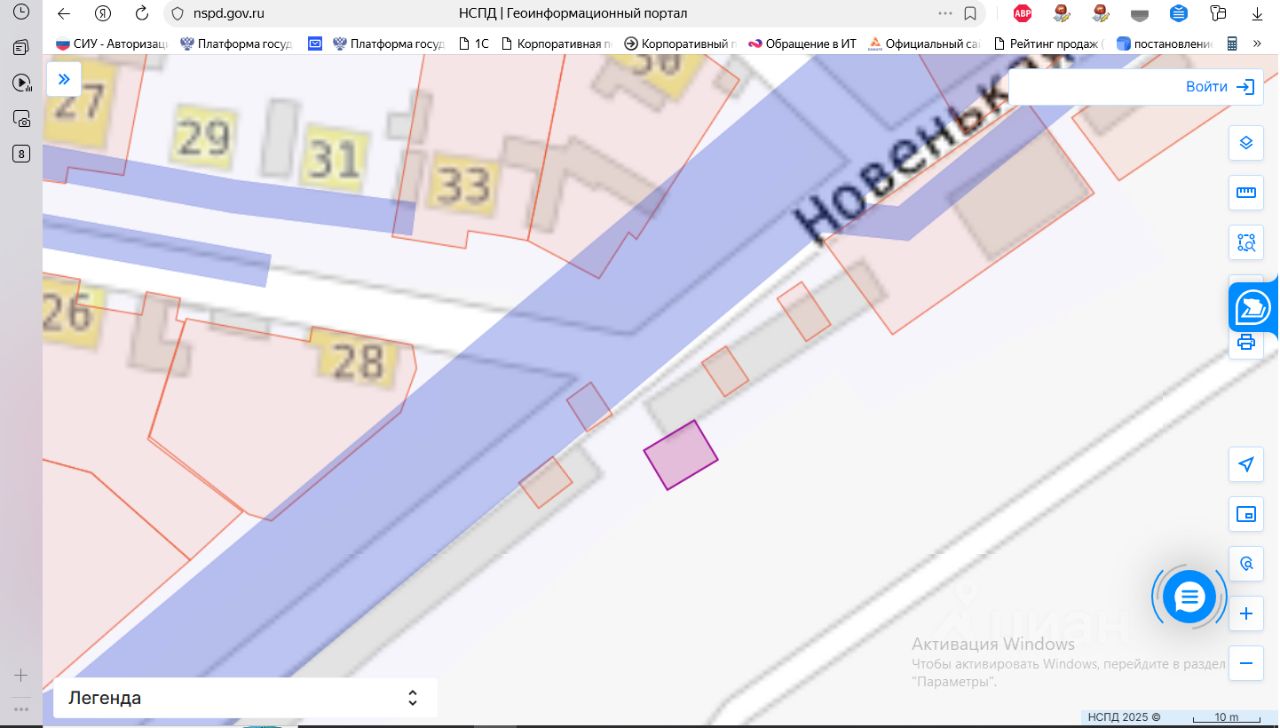This screenshot has height=728, width=1280.
Task: Bookmark this page
Action: [970, 14]
